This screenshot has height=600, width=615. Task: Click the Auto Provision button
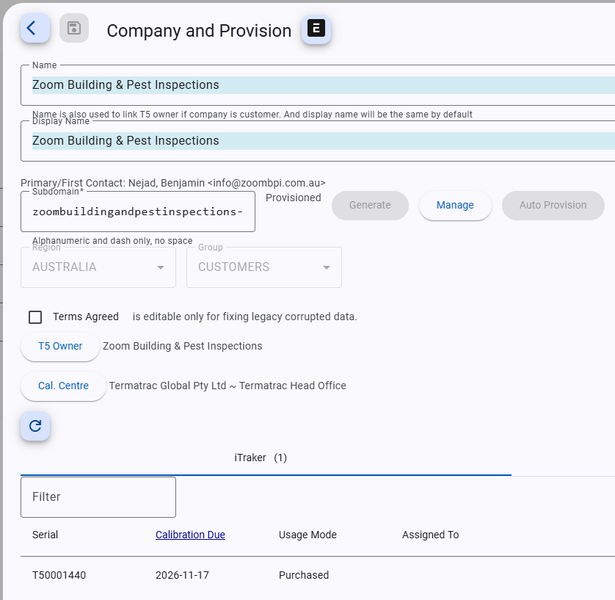click(553, 205)
